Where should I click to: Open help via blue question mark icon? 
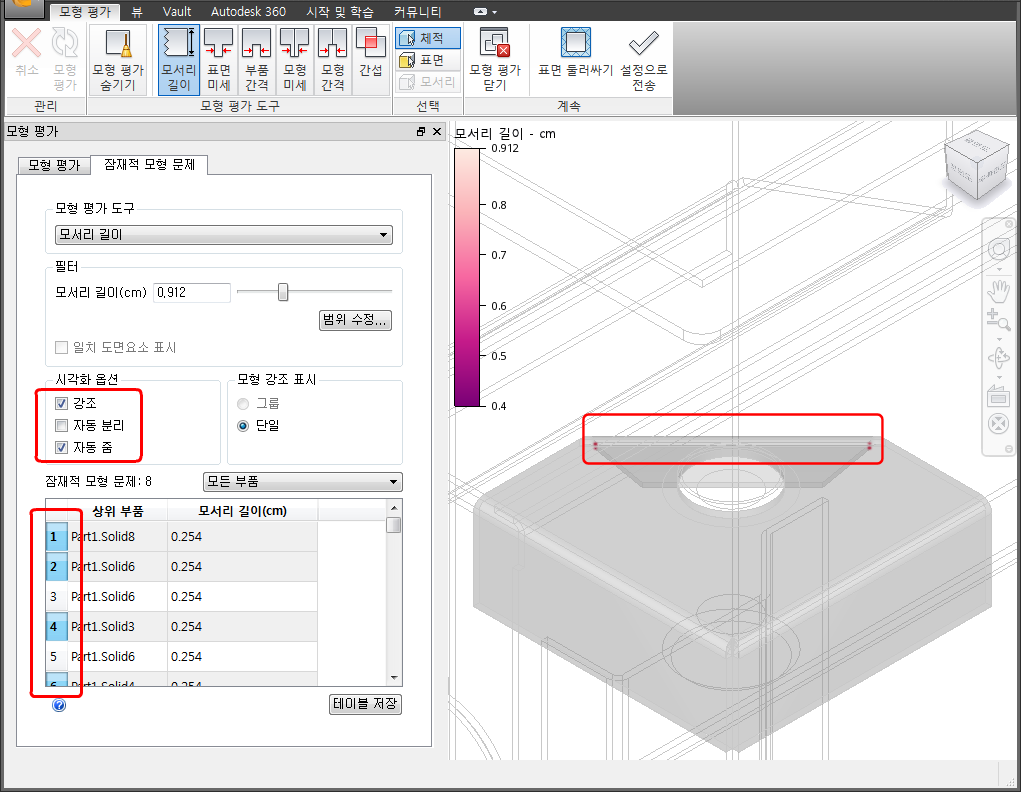click(59, 705)
